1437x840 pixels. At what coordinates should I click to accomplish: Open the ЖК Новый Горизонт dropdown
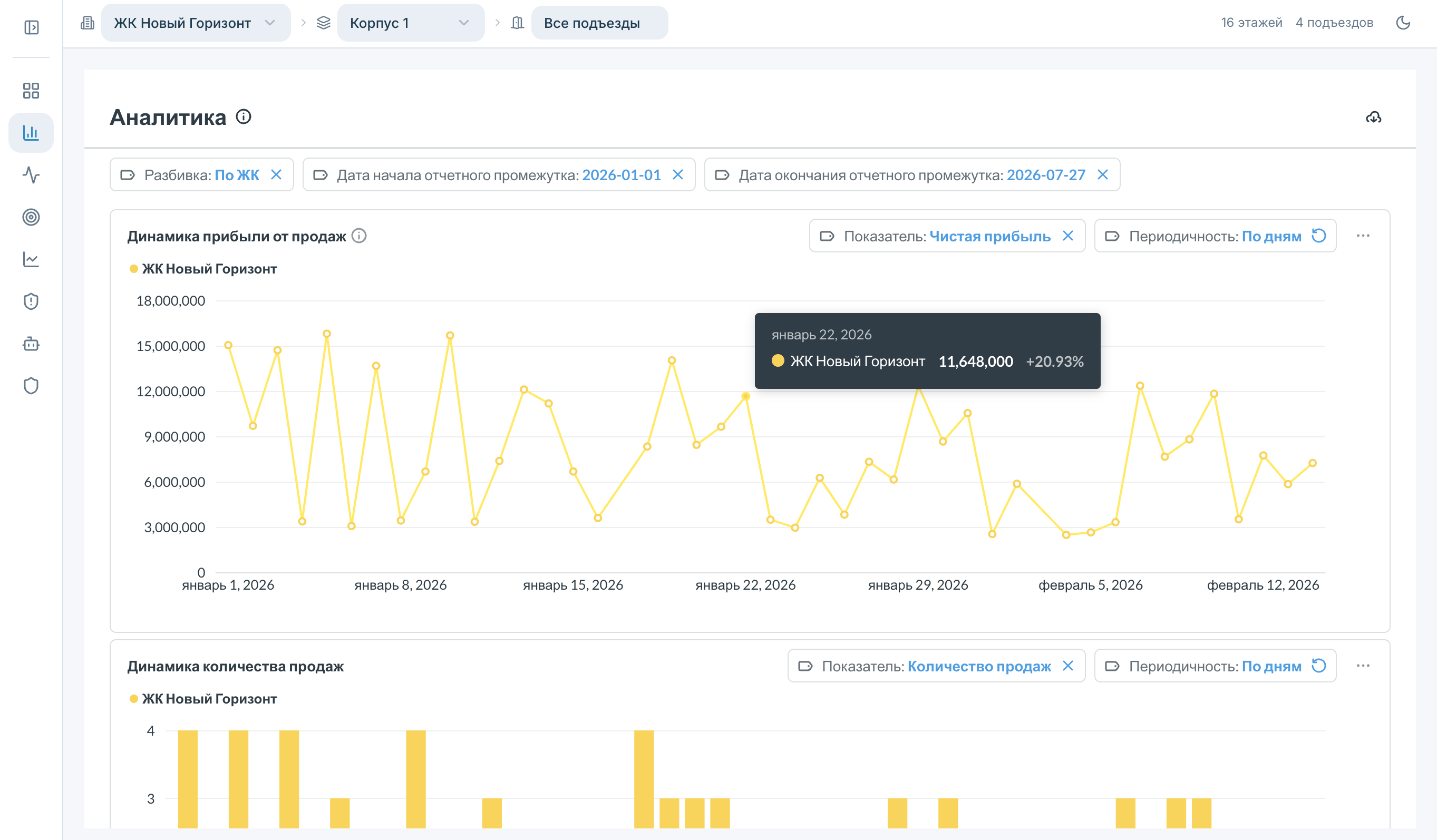[x=196, y=23]
